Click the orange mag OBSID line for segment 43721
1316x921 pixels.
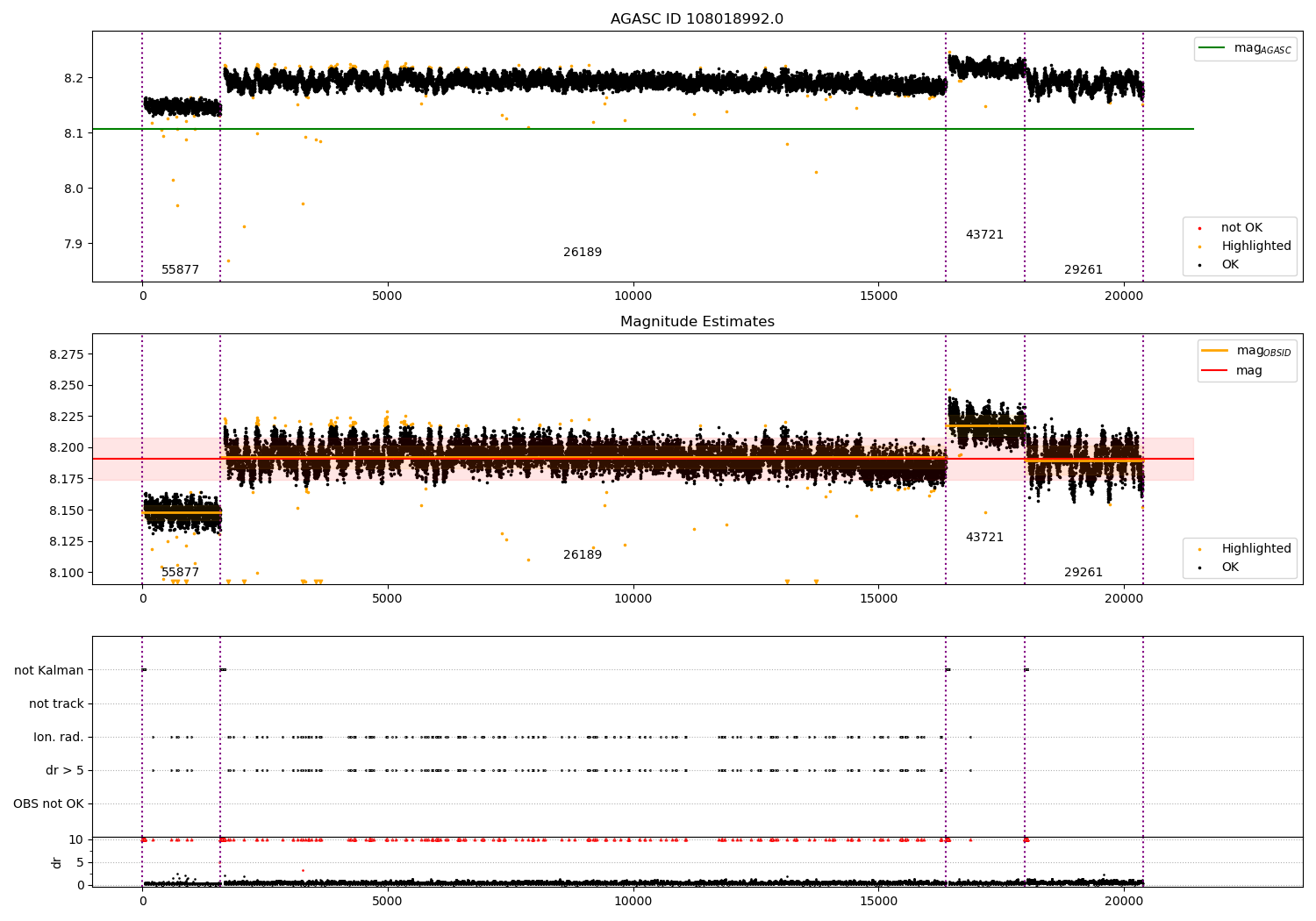coord(985,426)
